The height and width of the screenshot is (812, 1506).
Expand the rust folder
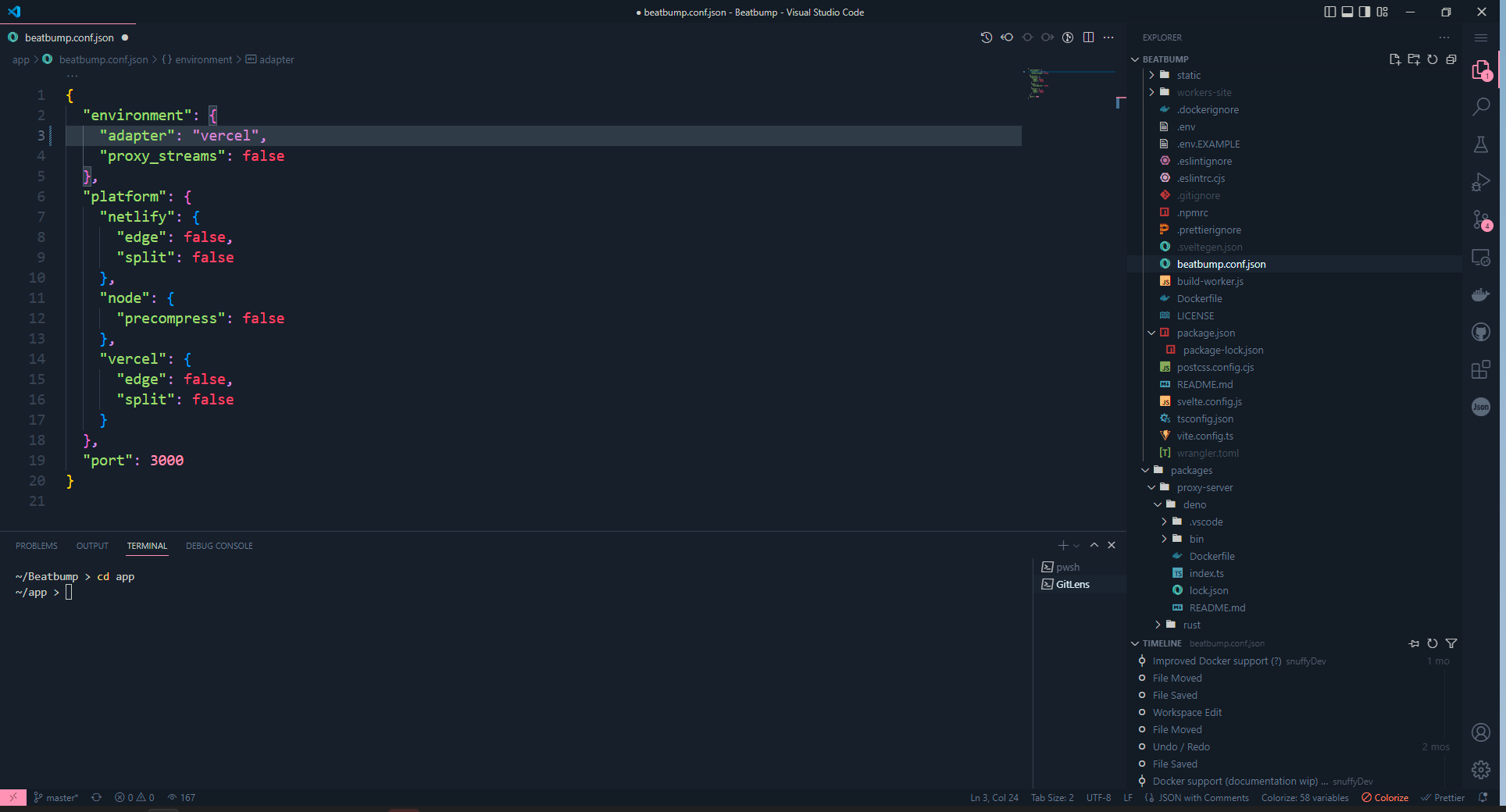[x=1158, y=625]
